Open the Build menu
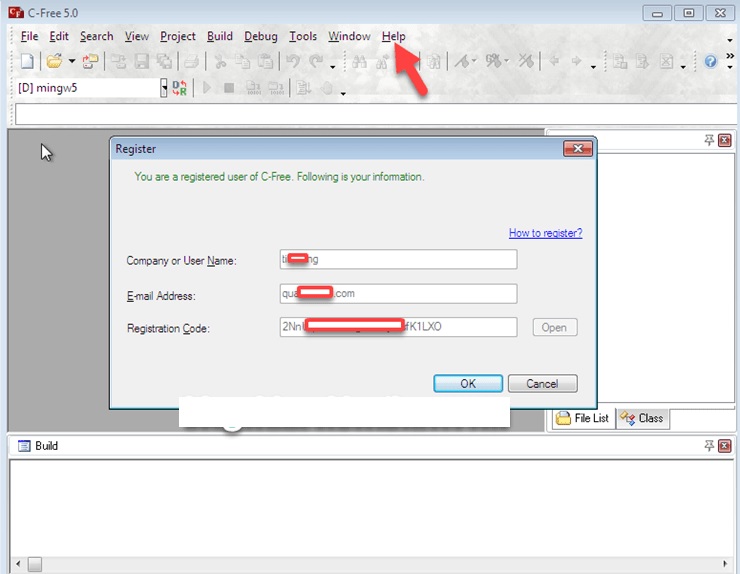The height and width of the screenshot is (574, 740). [x=219, y=36]
